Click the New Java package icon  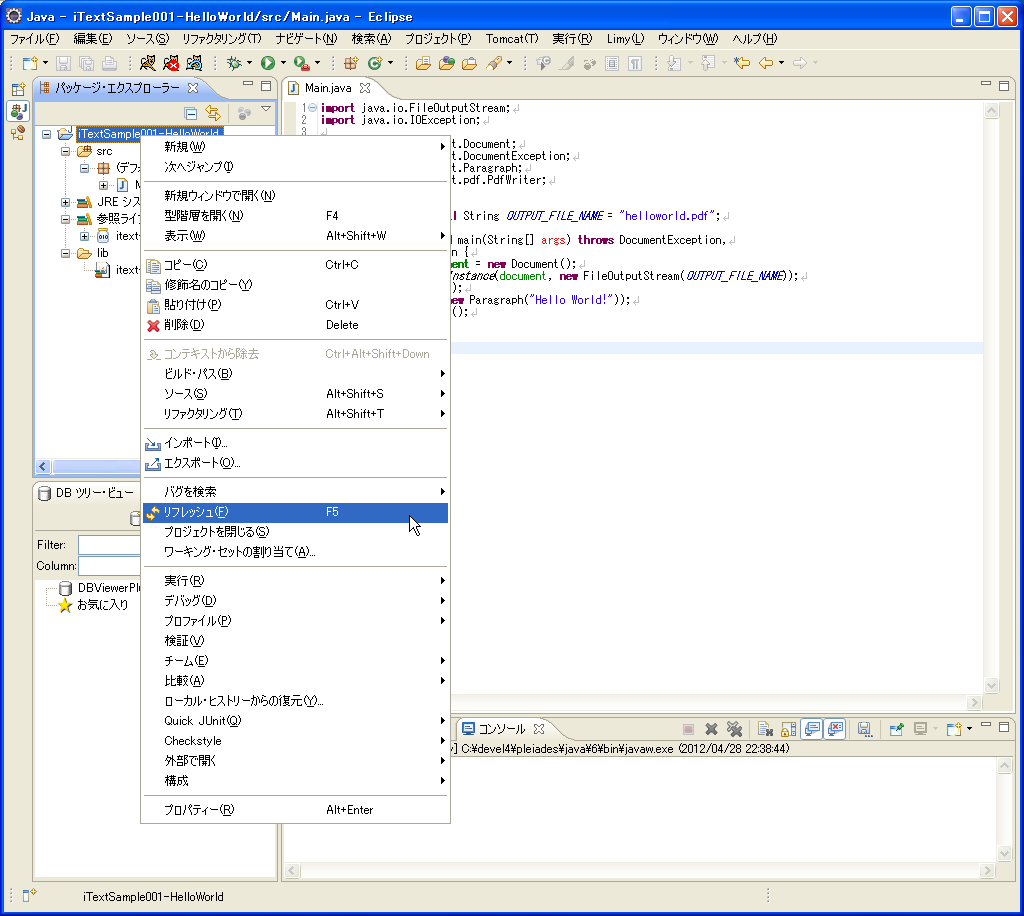[x=351, y=63]
